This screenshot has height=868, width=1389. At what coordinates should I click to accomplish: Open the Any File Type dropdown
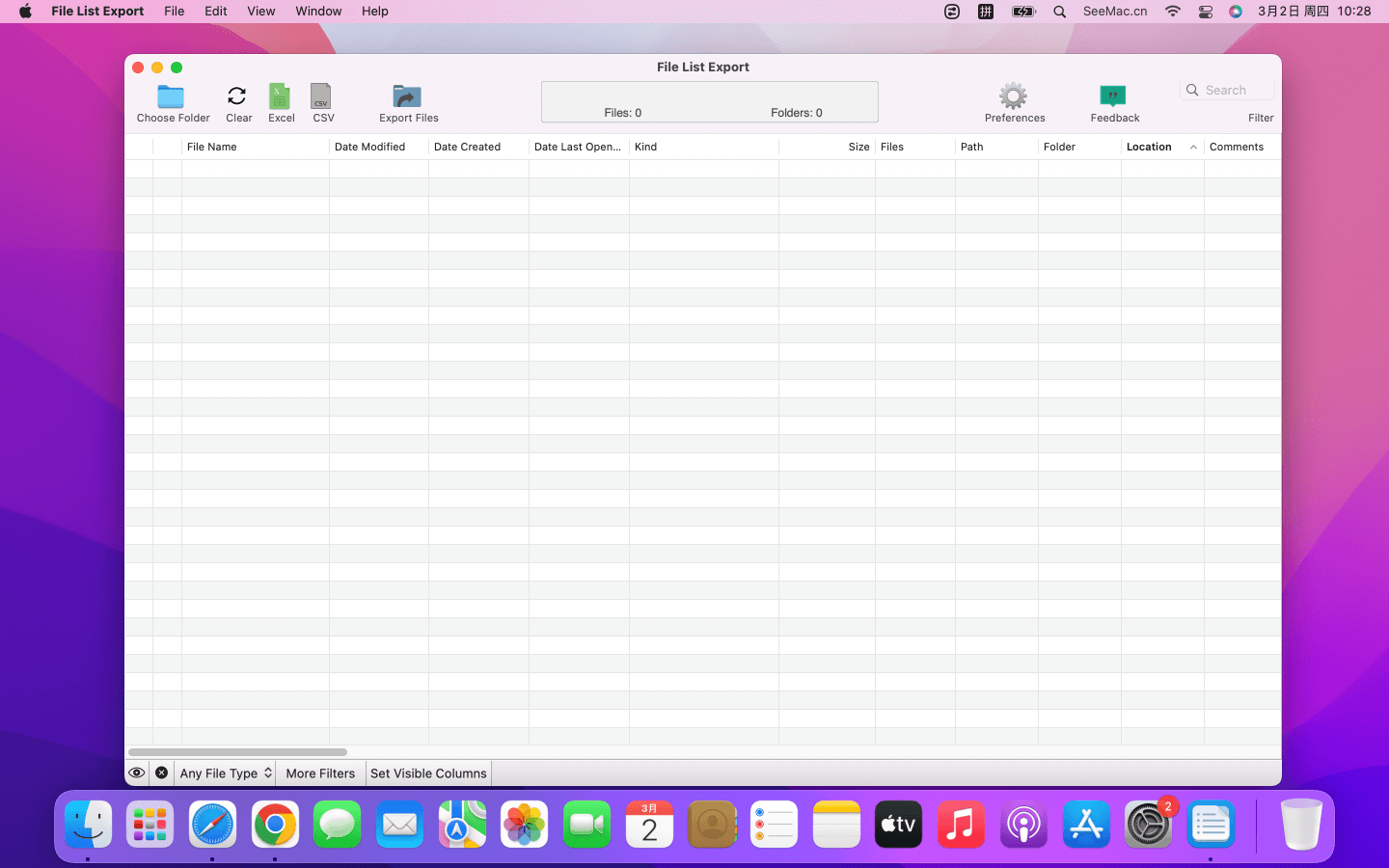point(226,773)
